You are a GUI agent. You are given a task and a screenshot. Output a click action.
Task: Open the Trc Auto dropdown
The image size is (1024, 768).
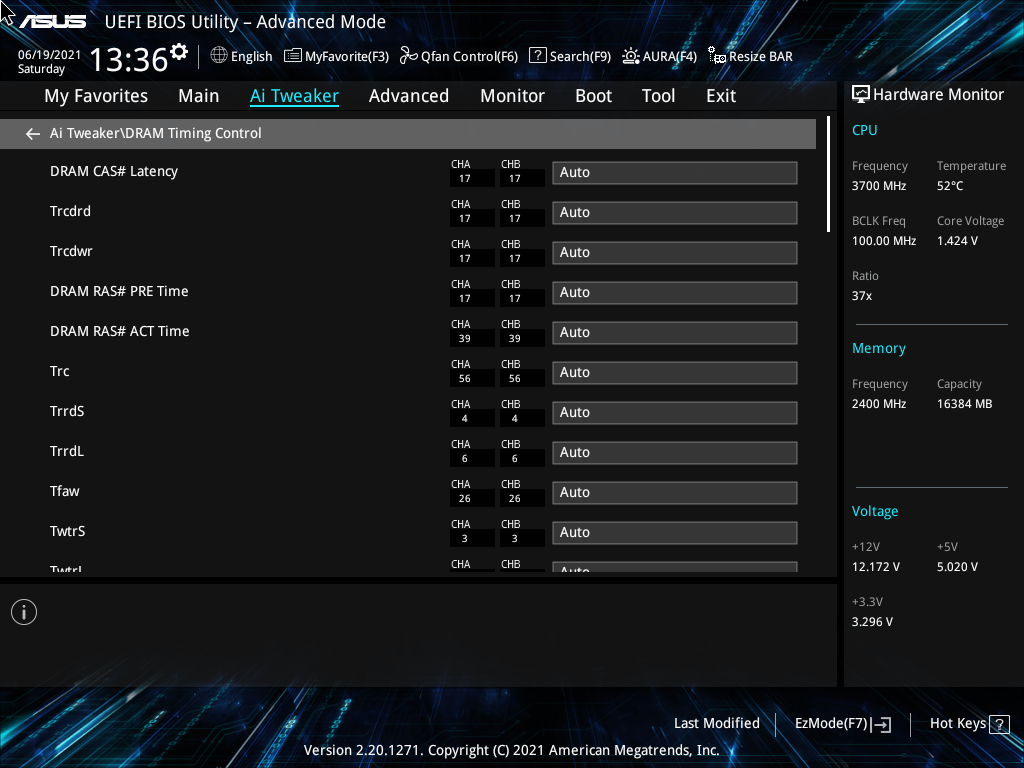click(674, 372)
